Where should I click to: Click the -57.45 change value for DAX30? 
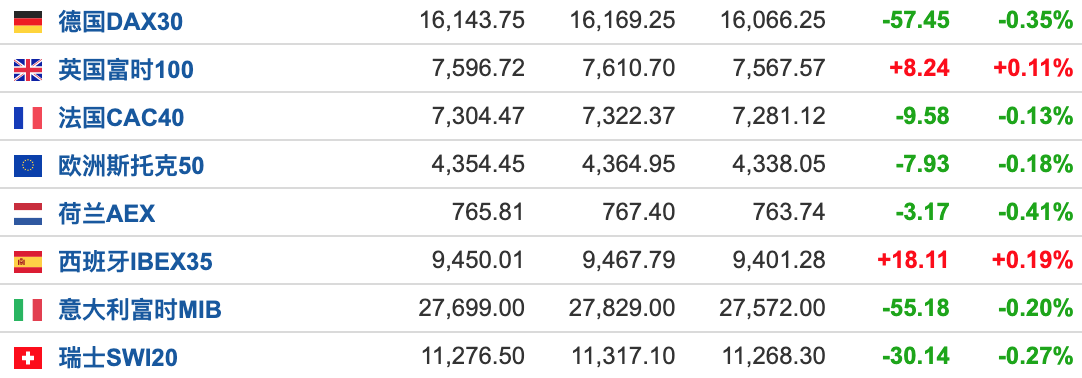pos(916,21)
